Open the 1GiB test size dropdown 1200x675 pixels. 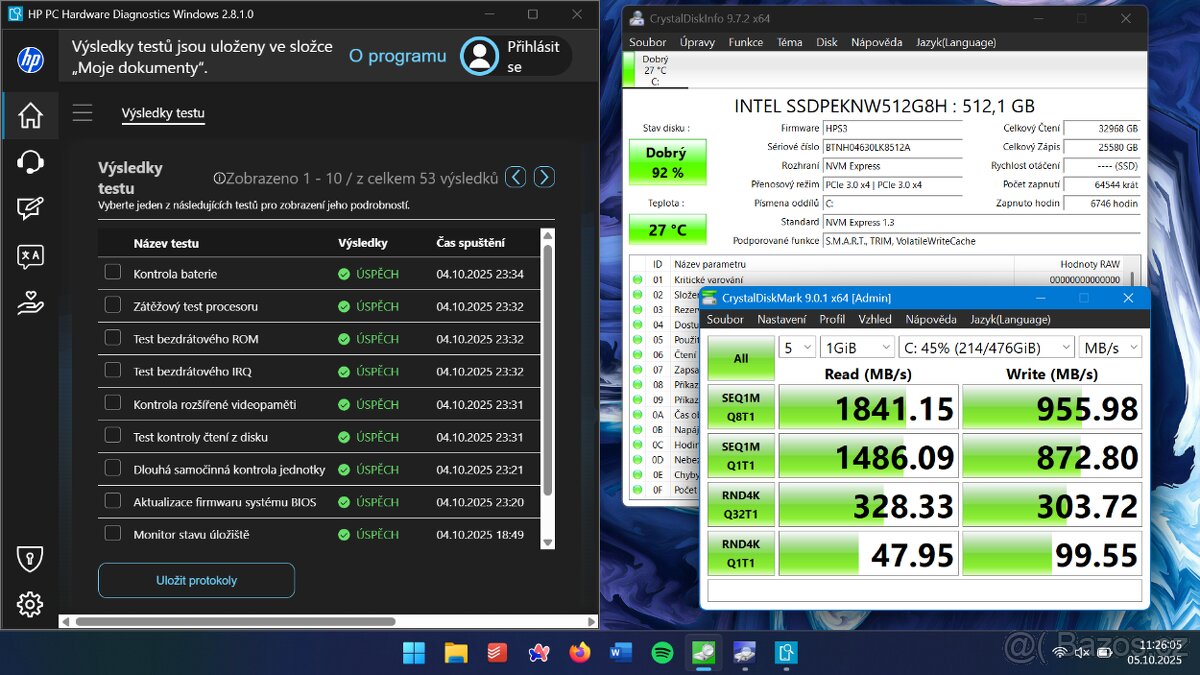click(856, 347)
